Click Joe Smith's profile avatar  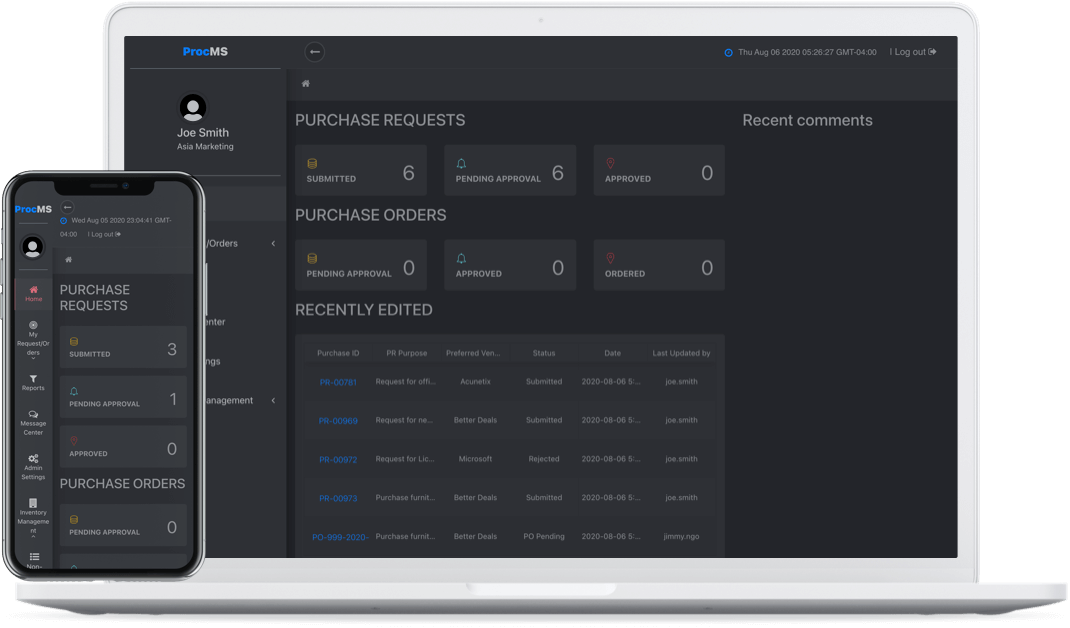pos(192,107)
